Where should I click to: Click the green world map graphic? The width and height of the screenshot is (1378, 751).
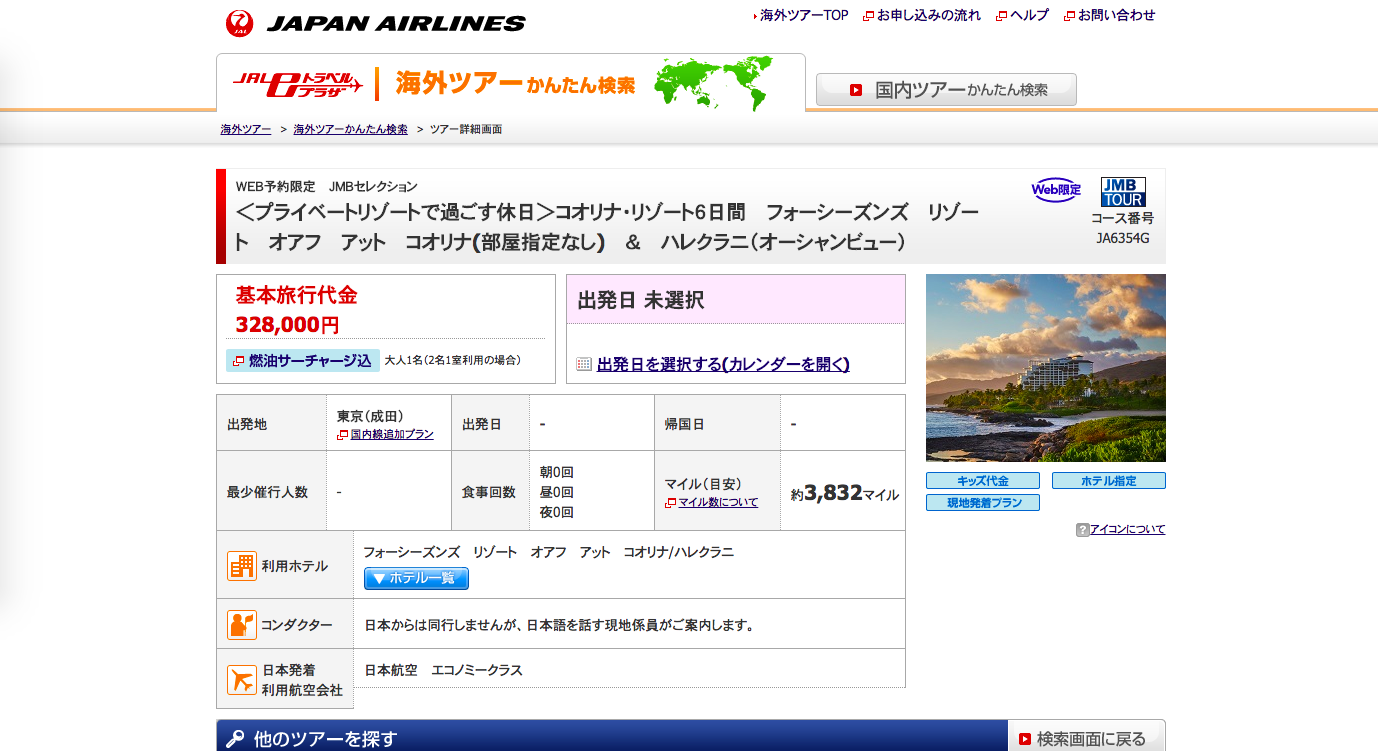716,84
